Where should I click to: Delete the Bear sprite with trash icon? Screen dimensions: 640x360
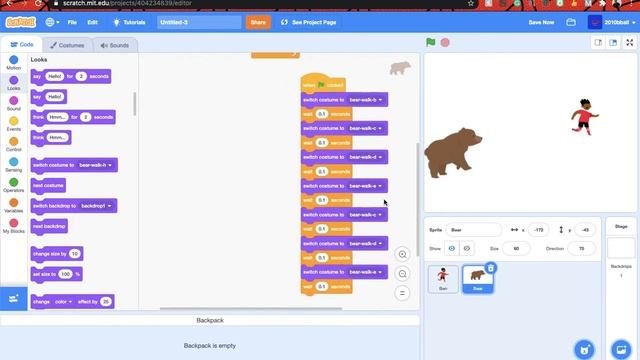point(491,268)
